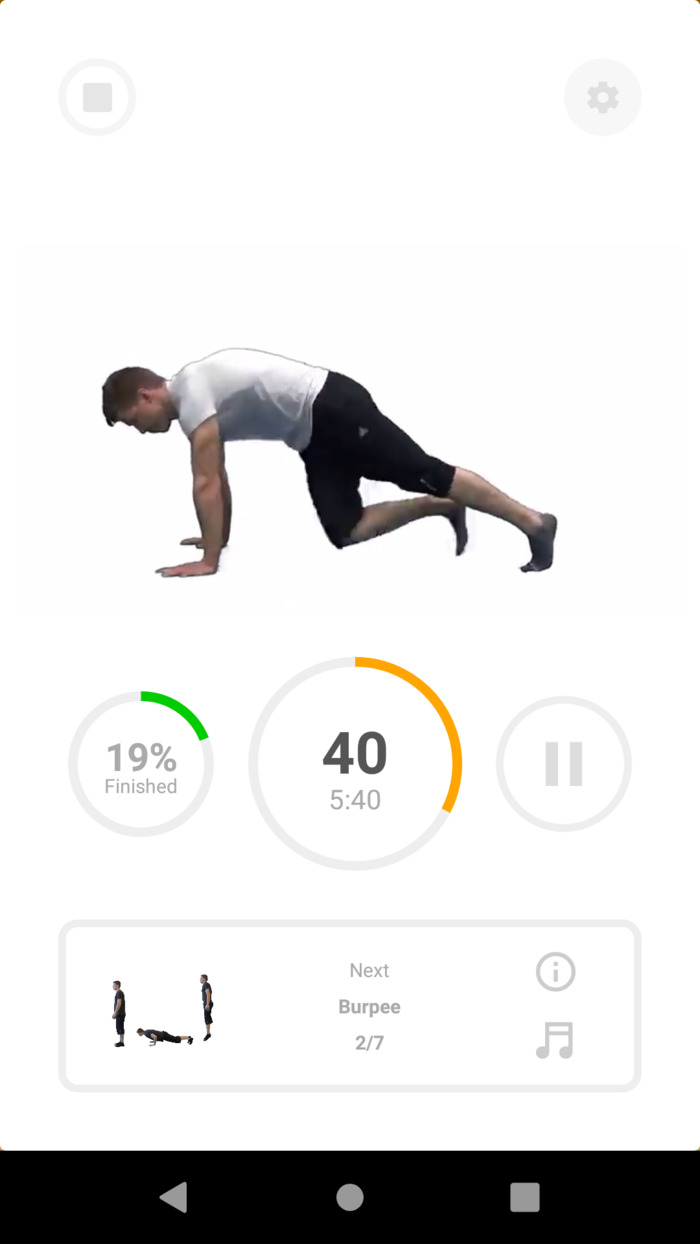Tap the 19% Finished progress circle
Image resolution: width=700 pixels, height=1244 pixels.
[x=141, y=764]
